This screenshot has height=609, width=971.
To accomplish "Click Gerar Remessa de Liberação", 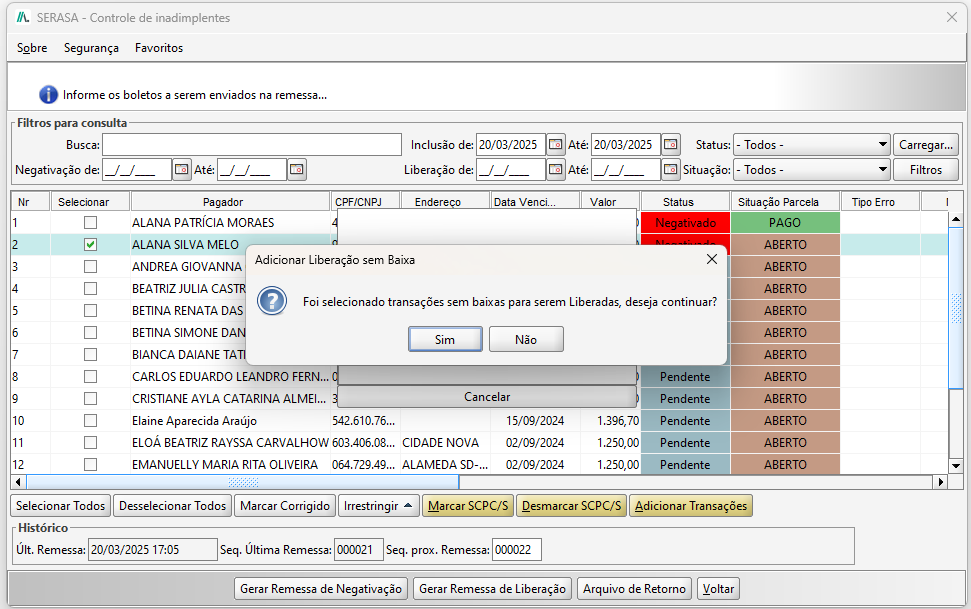I will pyautogui.click(x=492, y=589).
